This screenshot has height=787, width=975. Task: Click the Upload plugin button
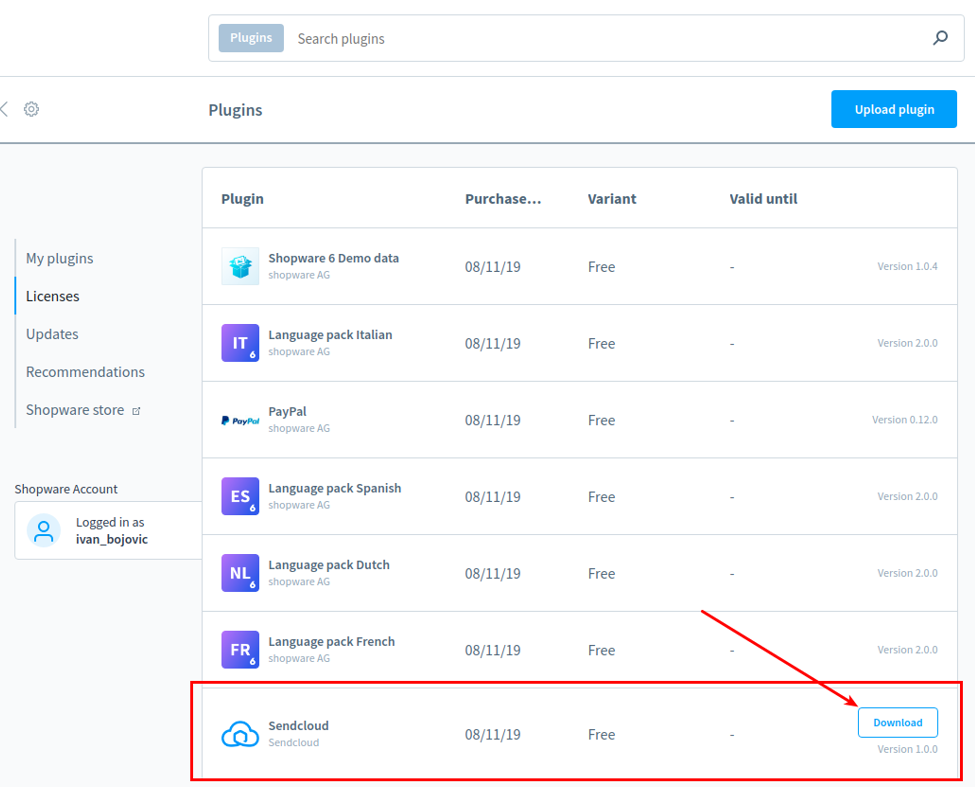coord(894,109)
